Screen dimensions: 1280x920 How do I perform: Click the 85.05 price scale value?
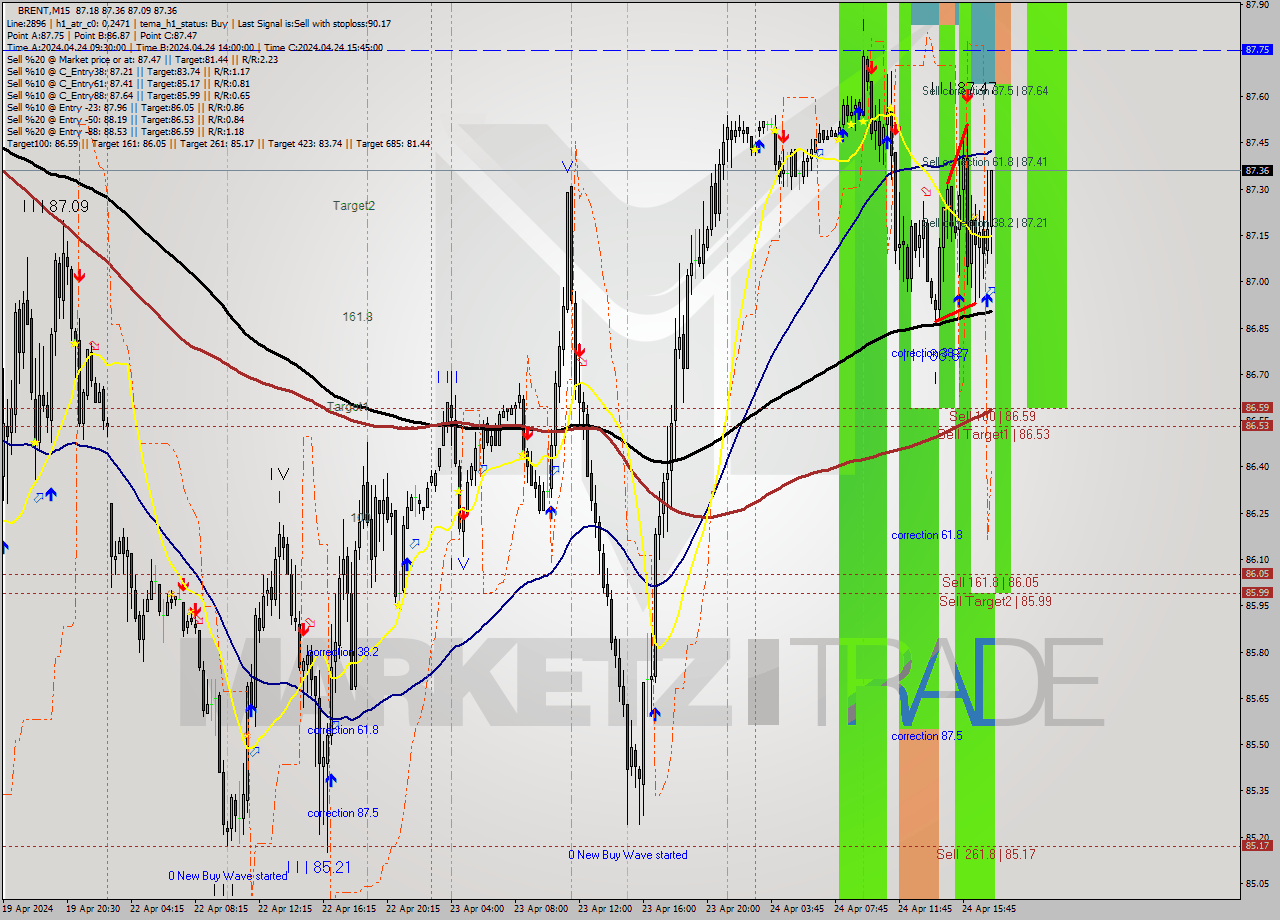coord(1257,883)
